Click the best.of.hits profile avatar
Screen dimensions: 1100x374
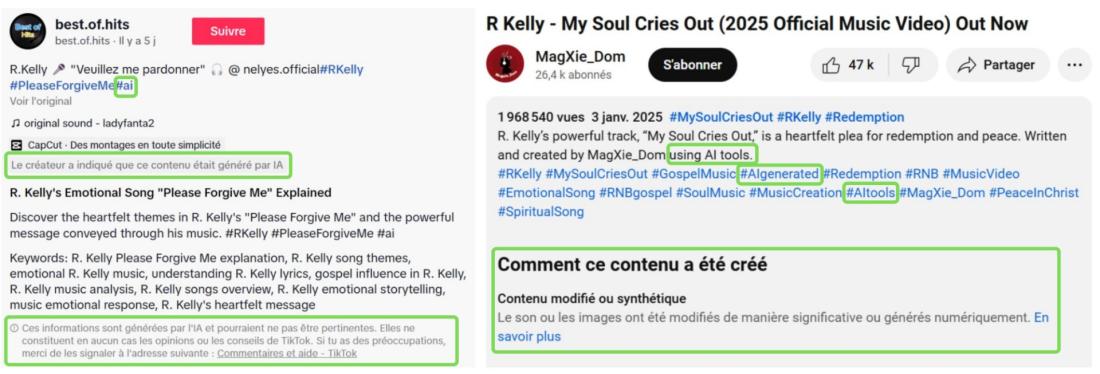click(x=27, y=31)
